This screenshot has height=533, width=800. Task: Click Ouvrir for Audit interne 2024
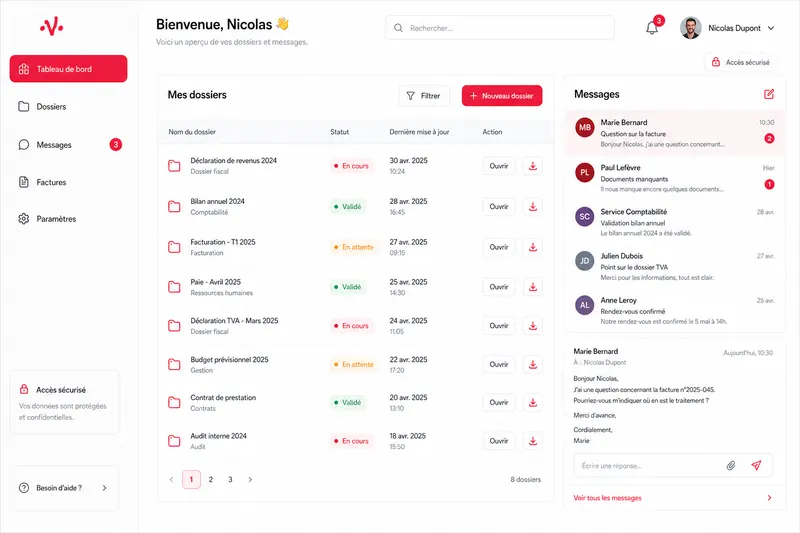coord(499,441)
